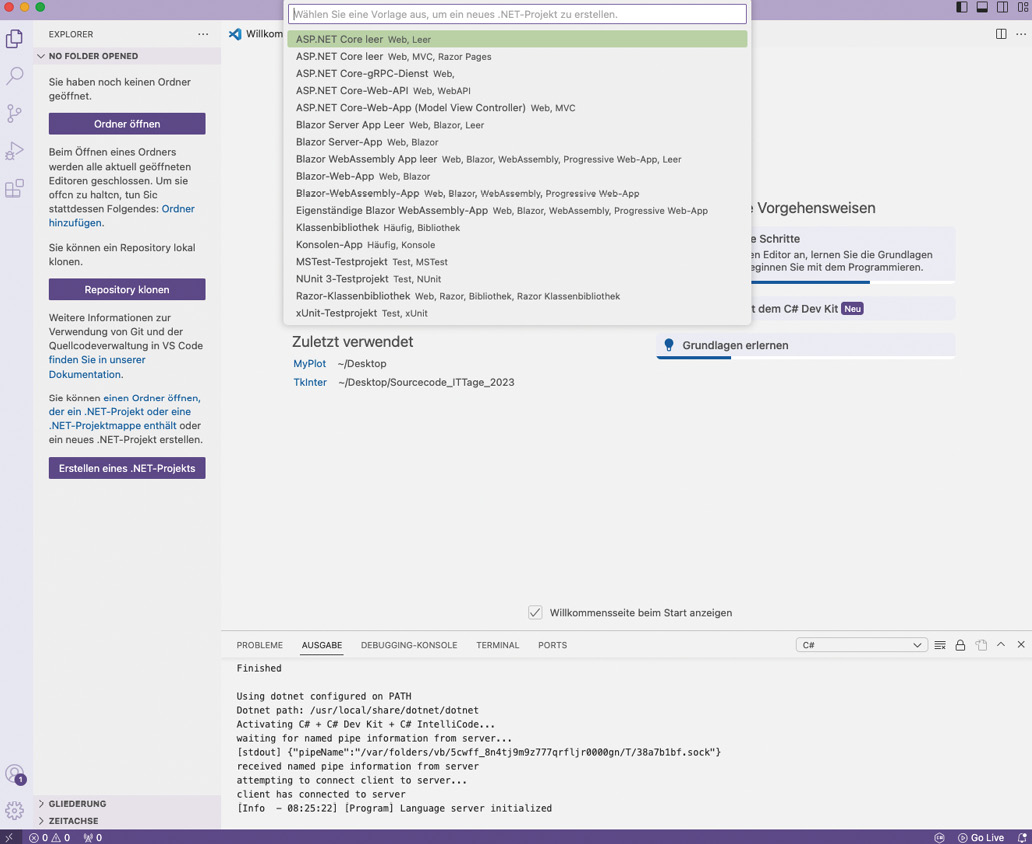The height and width of the screenshot is (844, 1032).
Task: Open editor more actions ellipsis
Action: point(1021,34)
